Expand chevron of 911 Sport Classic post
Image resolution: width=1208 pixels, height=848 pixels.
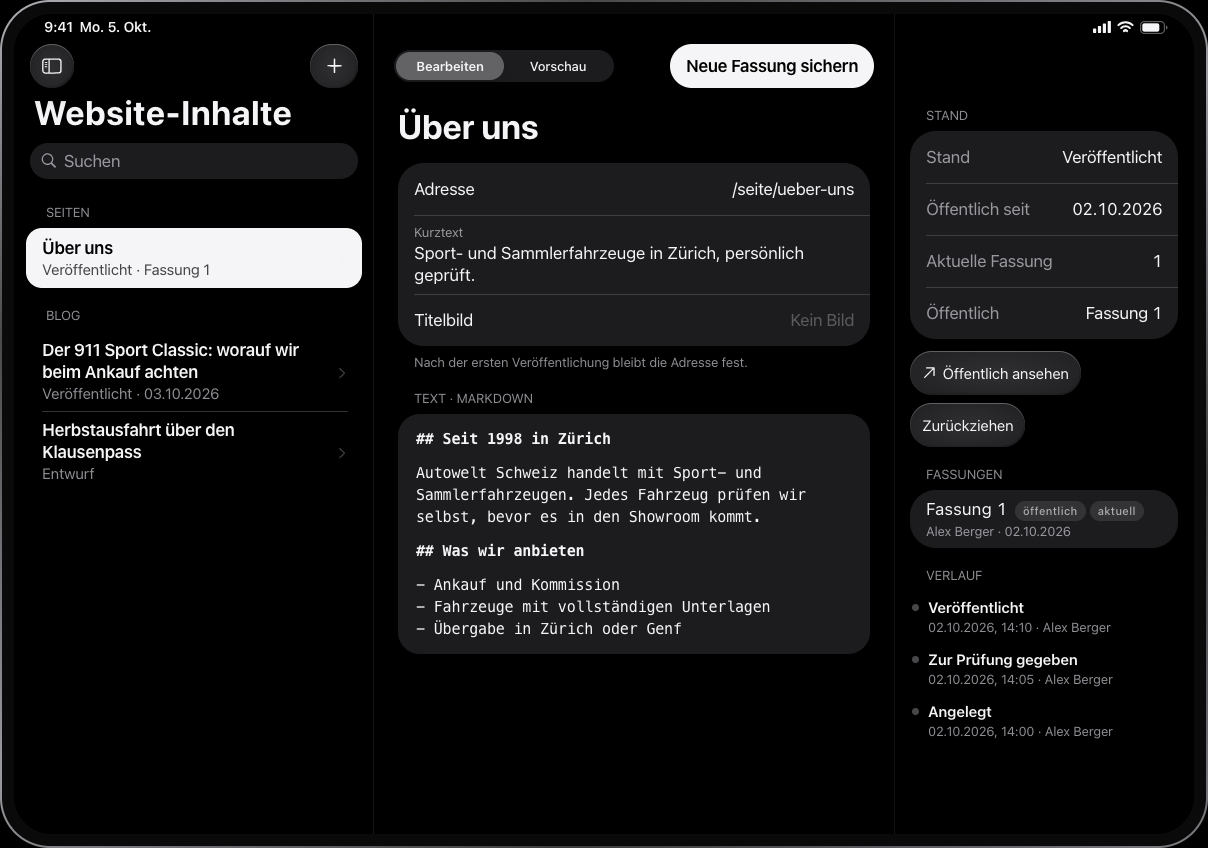tap(342, 372)
